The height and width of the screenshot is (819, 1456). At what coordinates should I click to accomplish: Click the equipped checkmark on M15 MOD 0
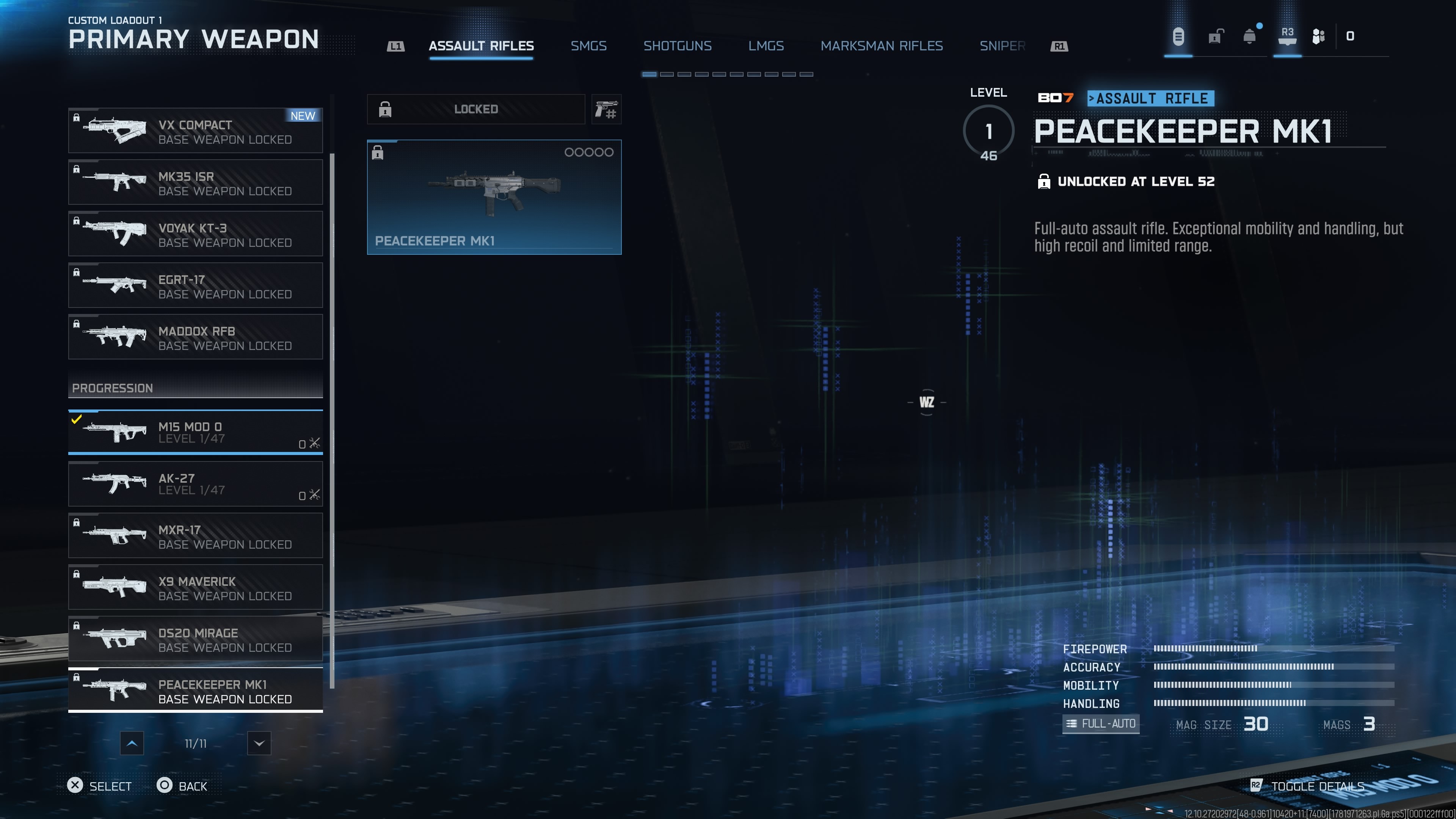coord(76,419)
